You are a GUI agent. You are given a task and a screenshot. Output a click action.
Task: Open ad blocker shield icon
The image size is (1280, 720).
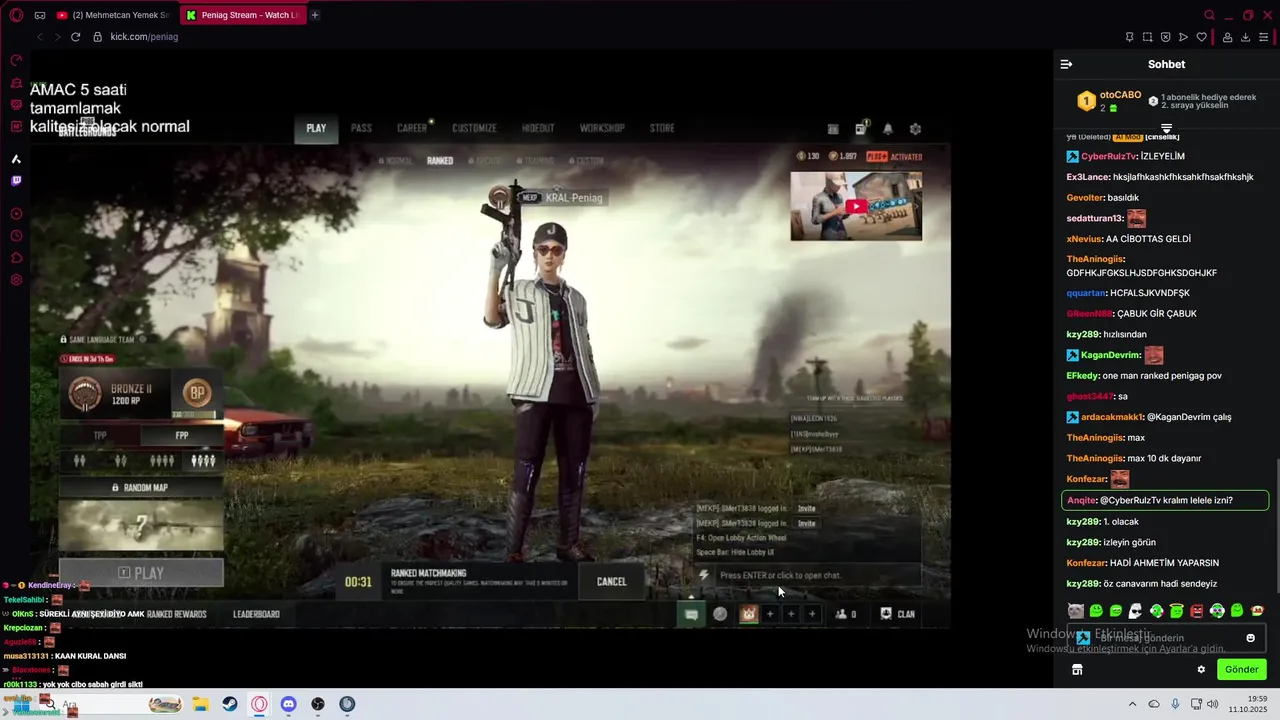[x=1165, y=37]
